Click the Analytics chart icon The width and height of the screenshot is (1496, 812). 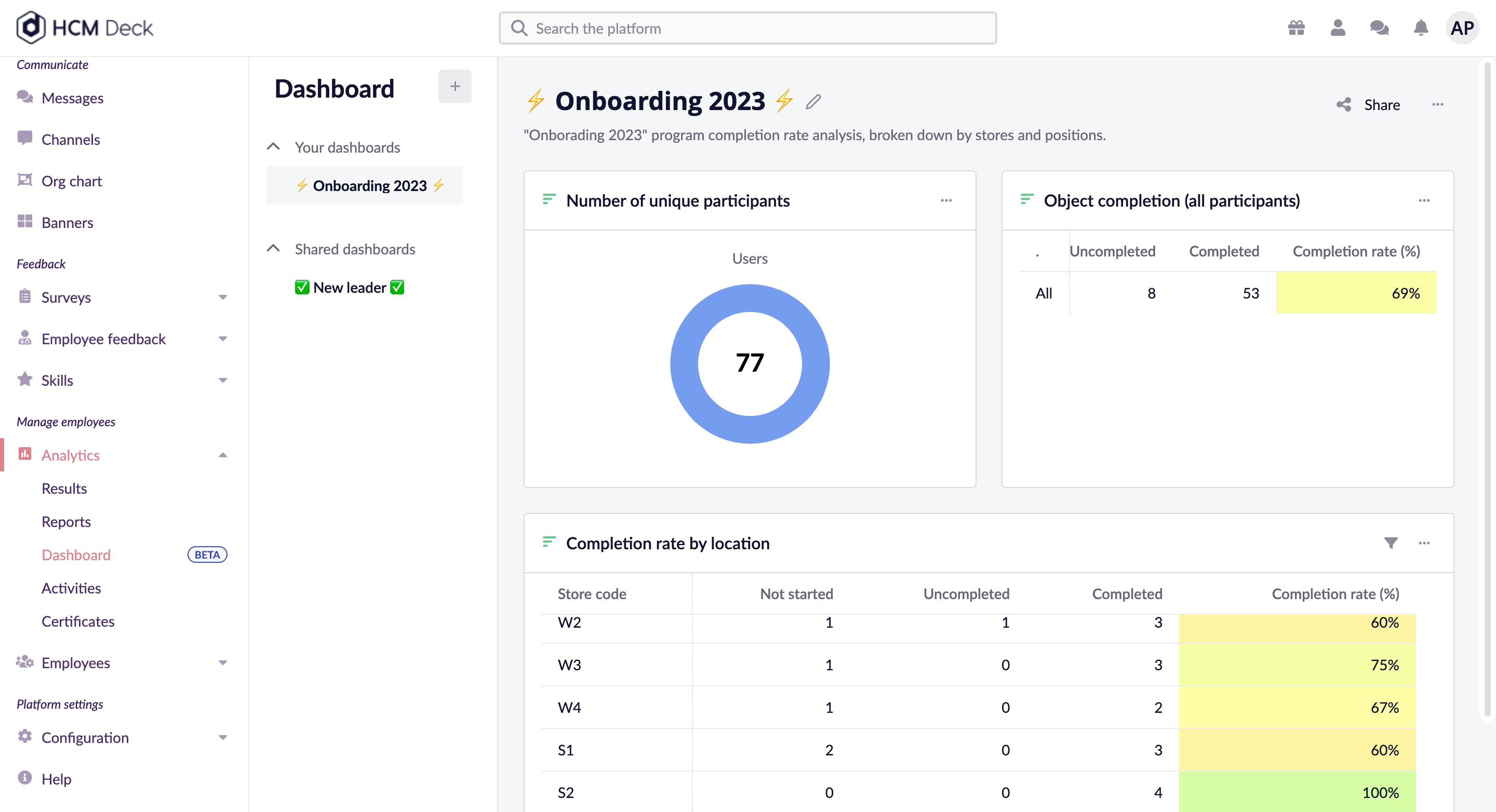[24, 454]
